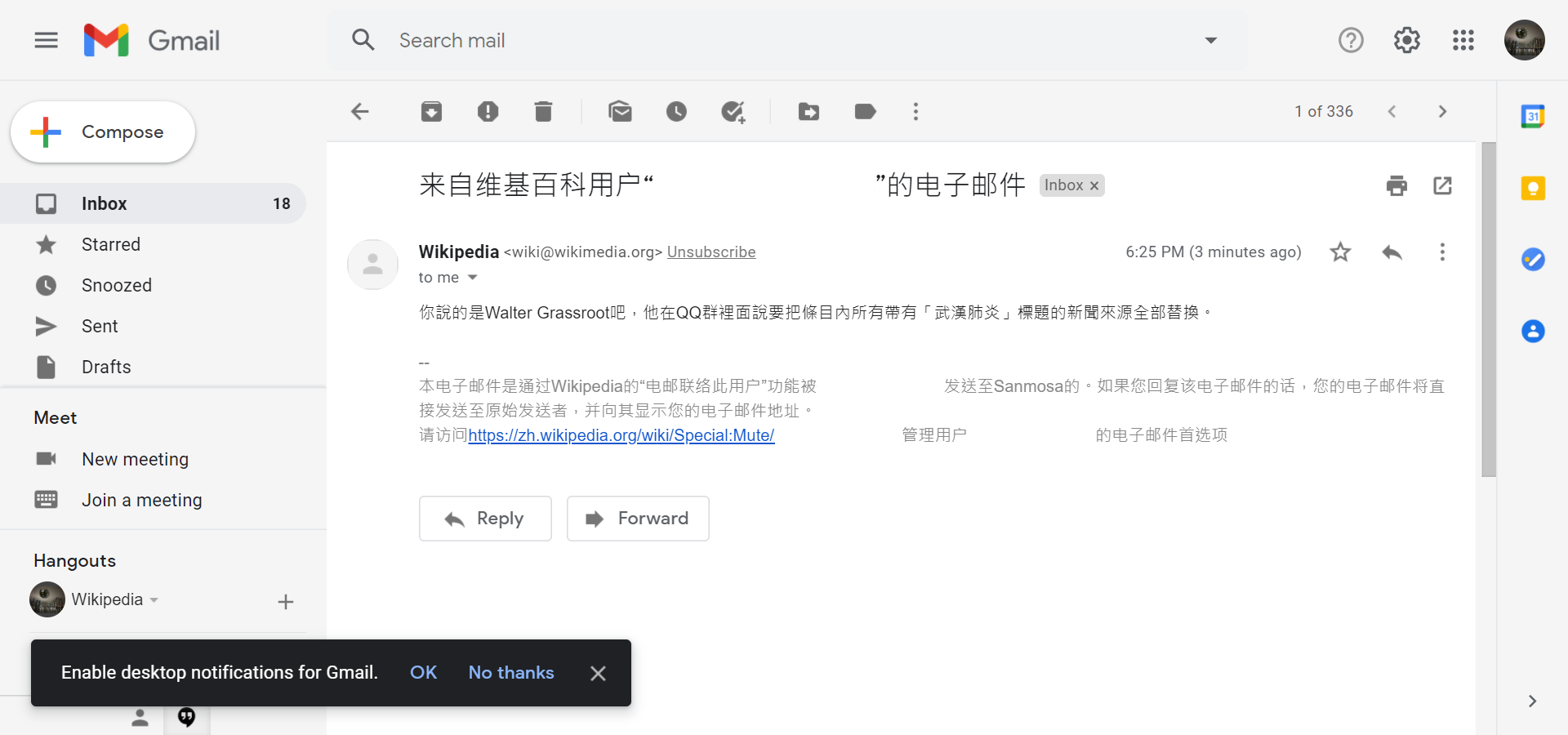Archive this email

tap(431, 111)
